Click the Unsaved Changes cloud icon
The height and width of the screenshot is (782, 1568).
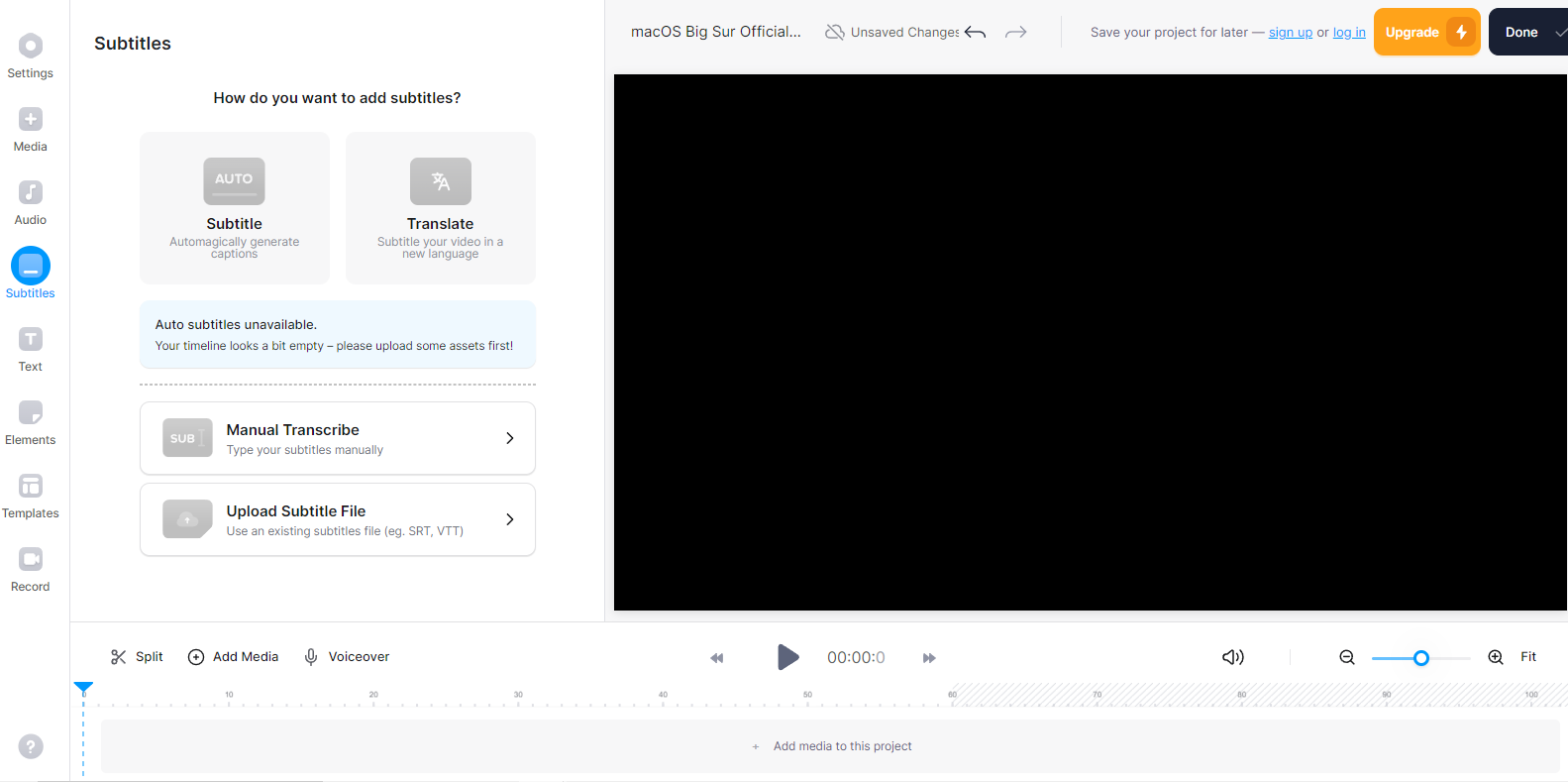tap(835, 32)
